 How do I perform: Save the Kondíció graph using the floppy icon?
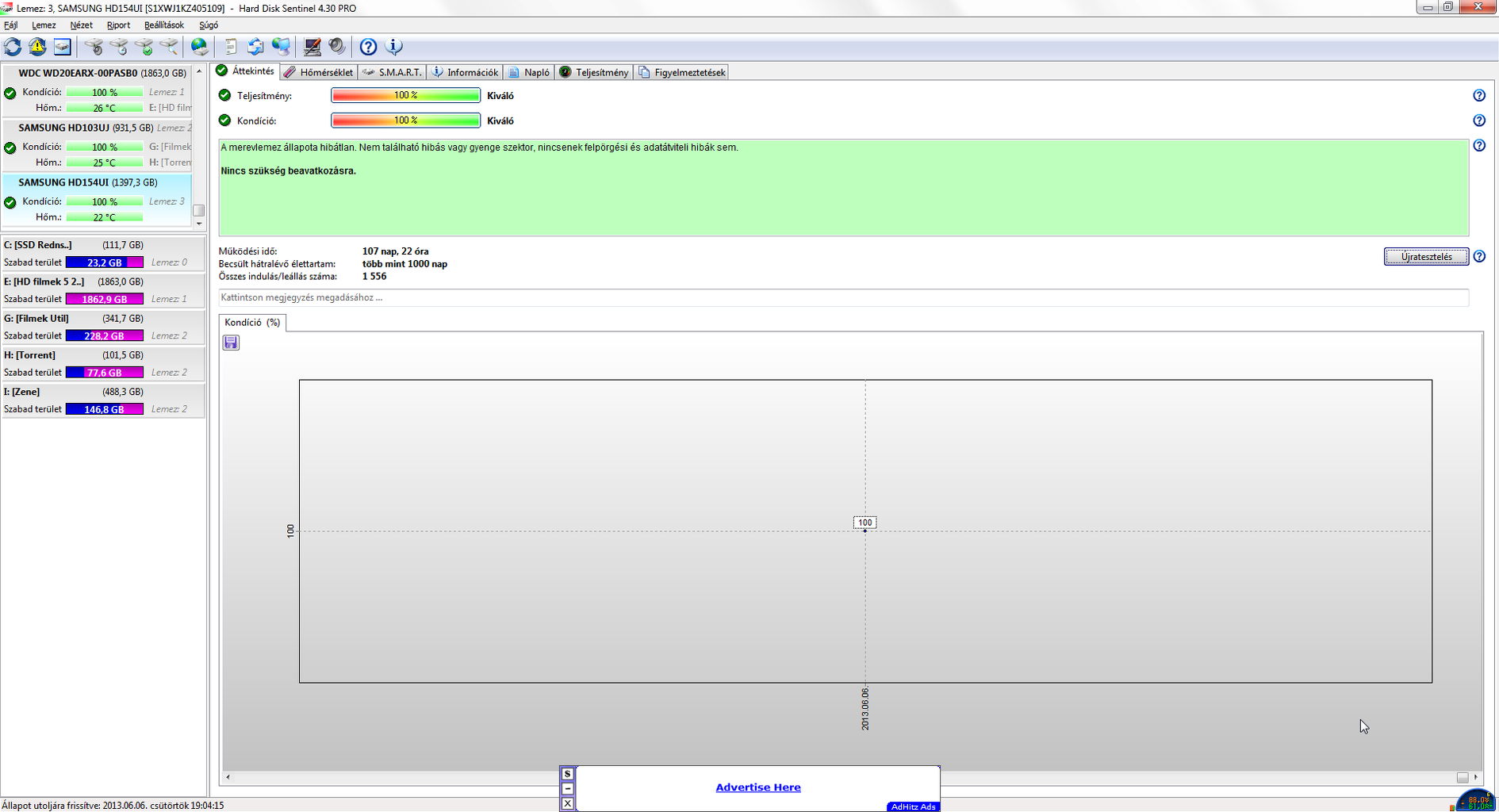click(x=231, y=343)
